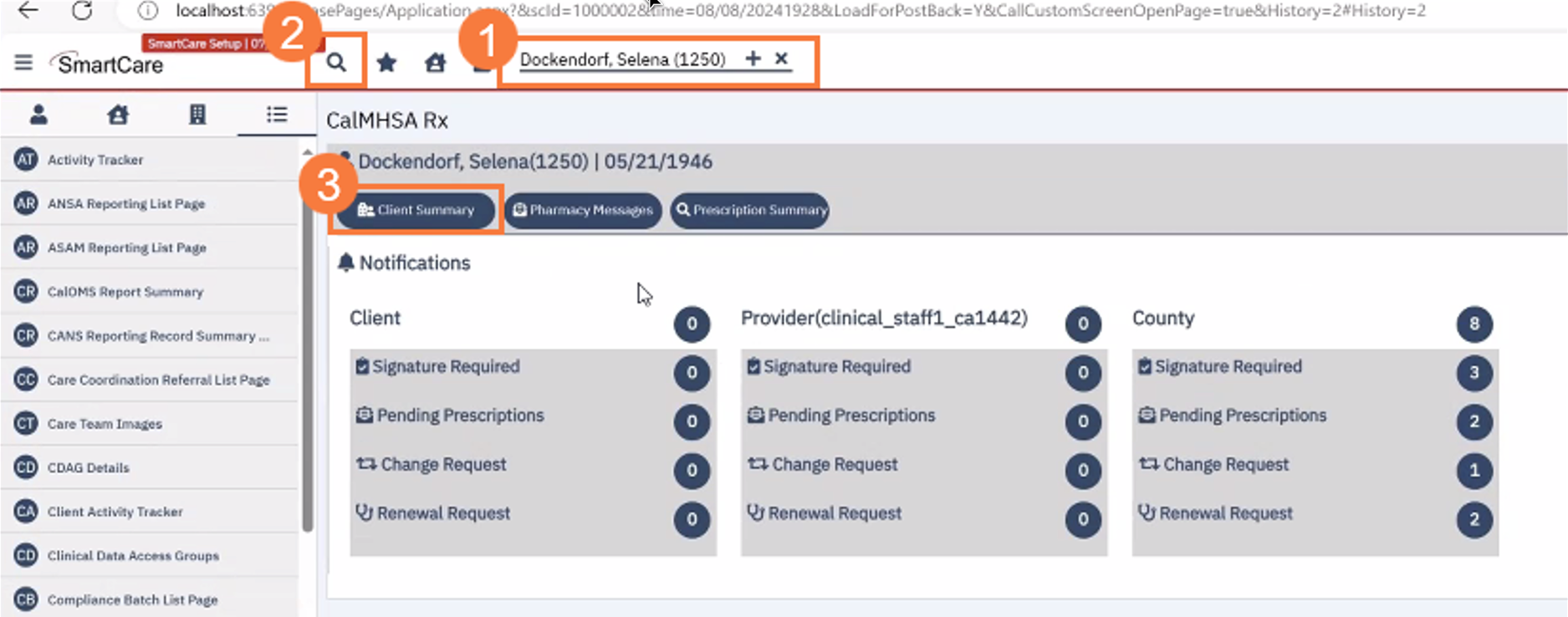Click the Client Summary button
1568x617 pixels.
tap(416, 210)
